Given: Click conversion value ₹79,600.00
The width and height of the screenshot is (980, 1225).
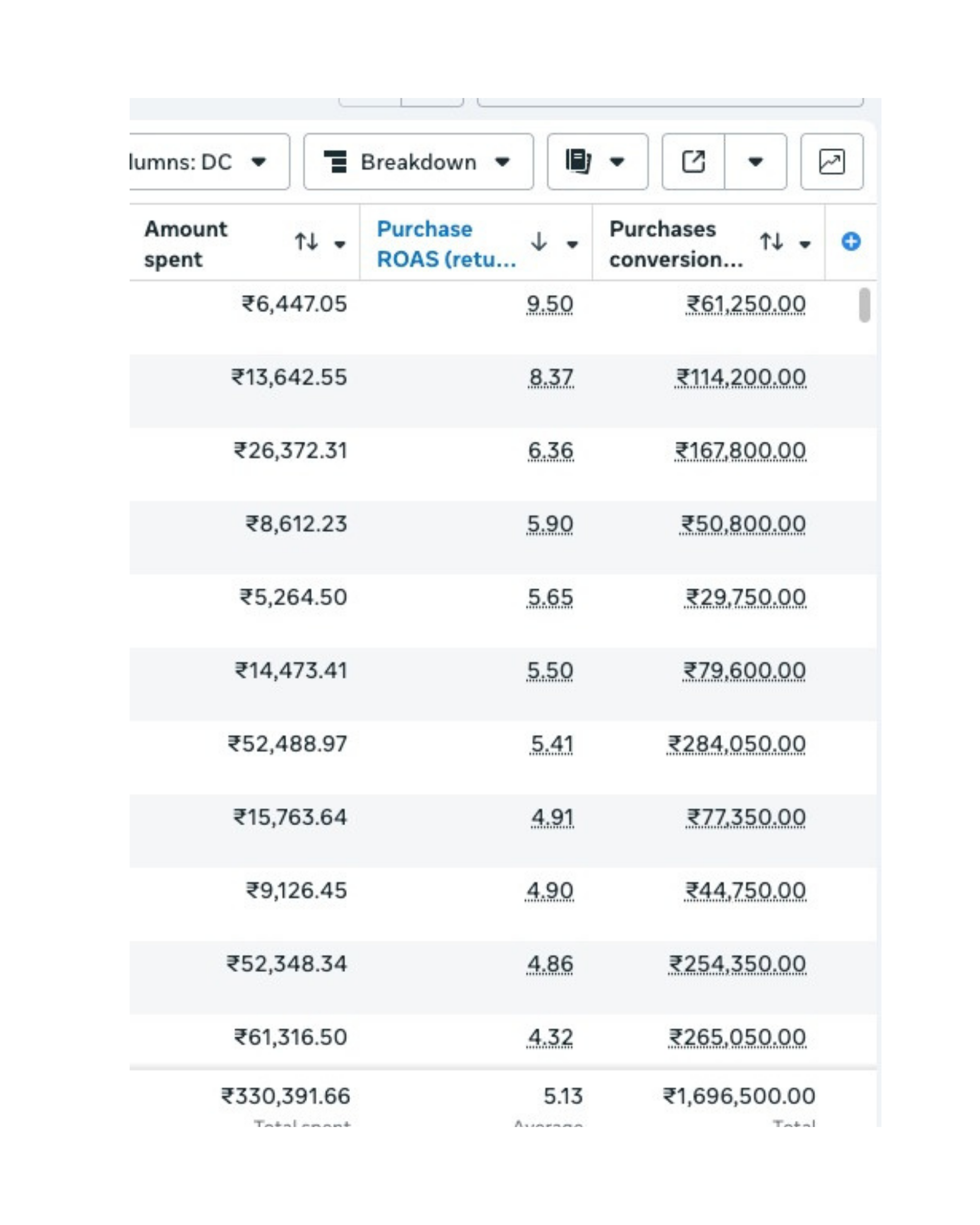Looking at the screenshot, I should [744, 670].
